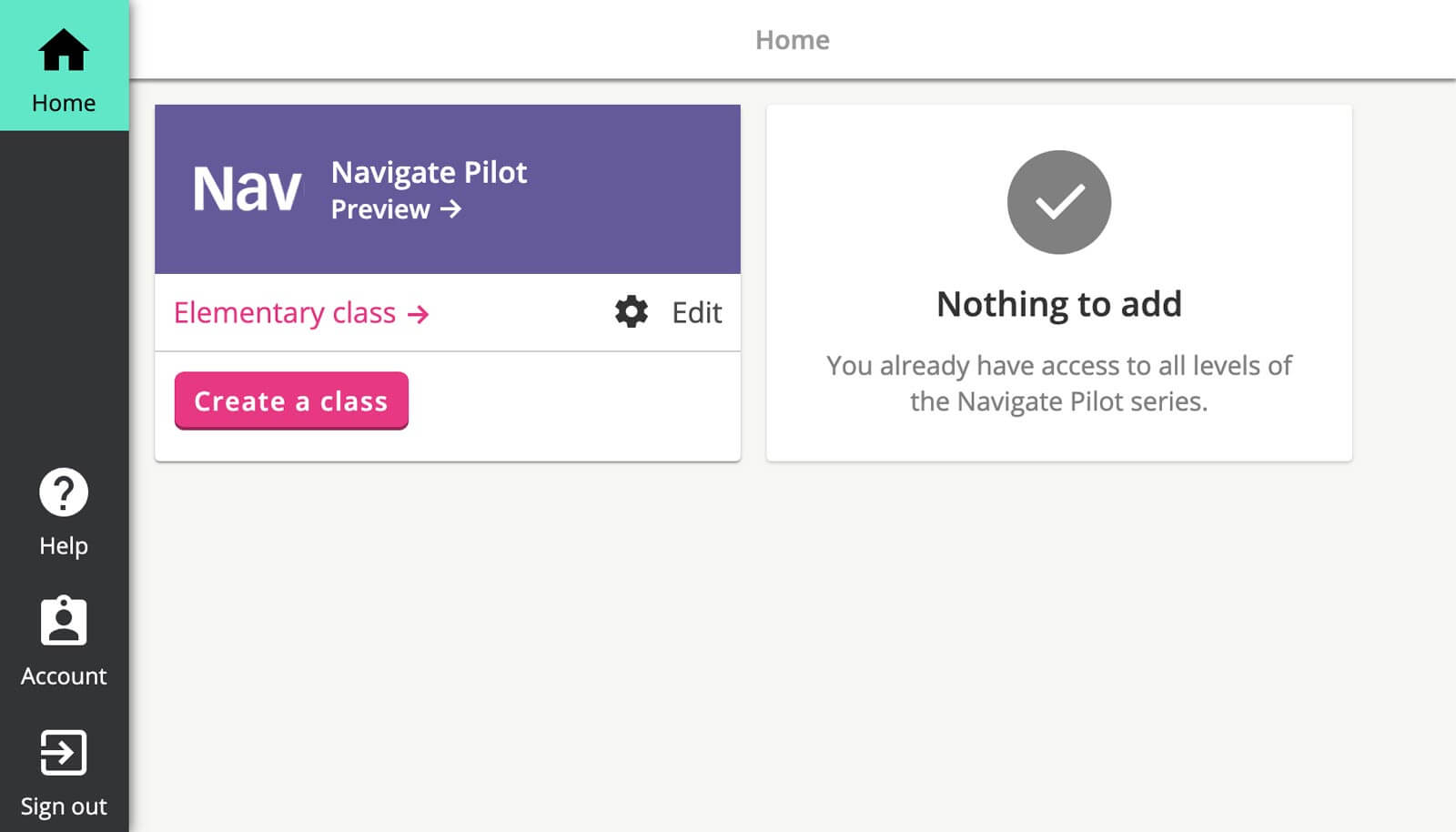Click the arrow after Elementary class
This screenshot has height=832, width=1456.
[418, 315]
